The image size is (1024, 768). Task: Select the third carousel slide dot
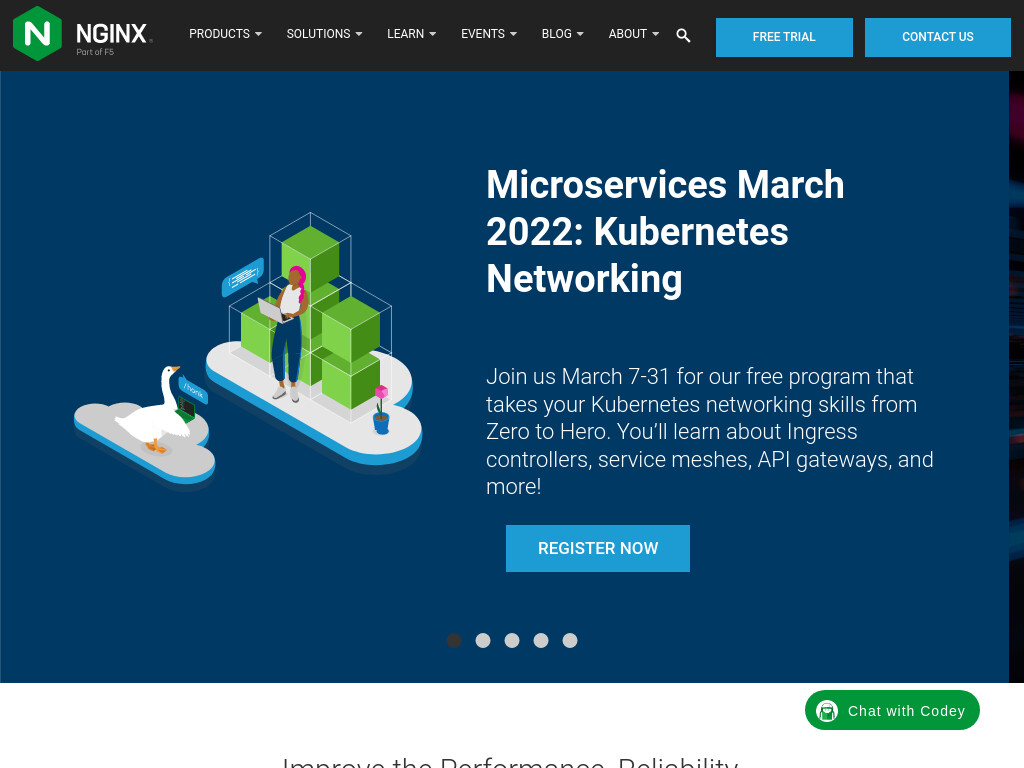pyautogui.click(x=512, y=641)
